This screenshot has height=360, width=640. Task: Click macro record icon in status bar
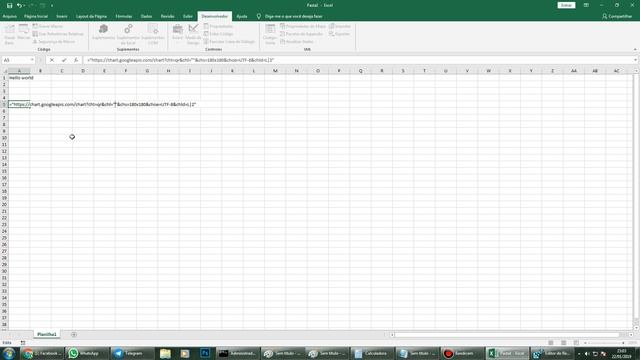[x=23, y=343]
